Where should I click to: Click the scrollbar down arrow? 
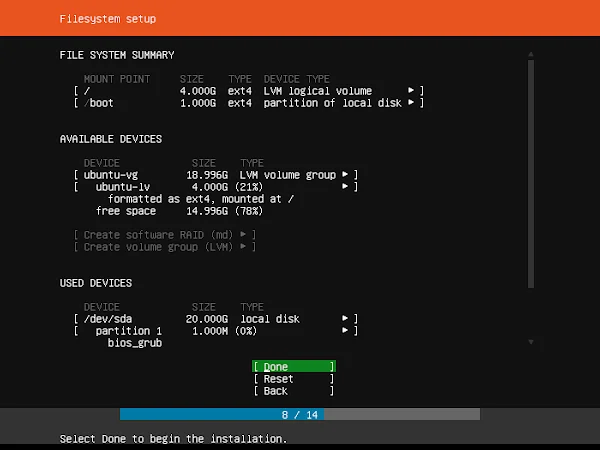coord(531,342)
